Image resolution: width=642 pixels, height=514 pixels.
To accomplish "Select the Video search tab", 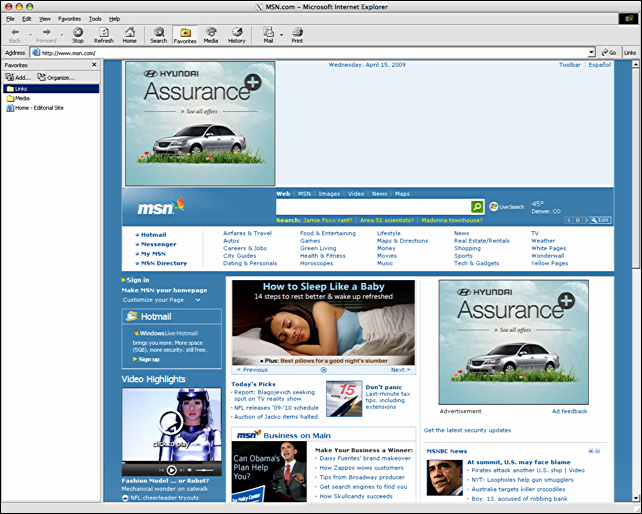I will (356, 194).
